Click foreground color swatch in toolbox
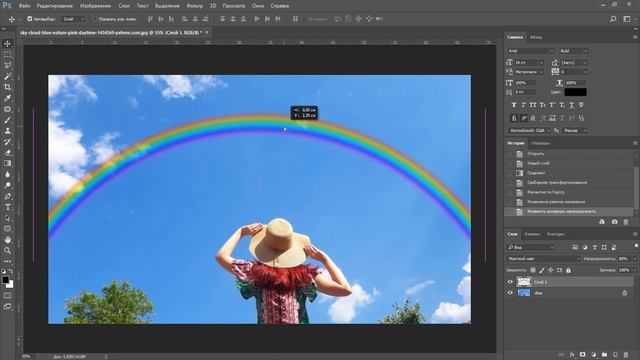 [5, 280]
